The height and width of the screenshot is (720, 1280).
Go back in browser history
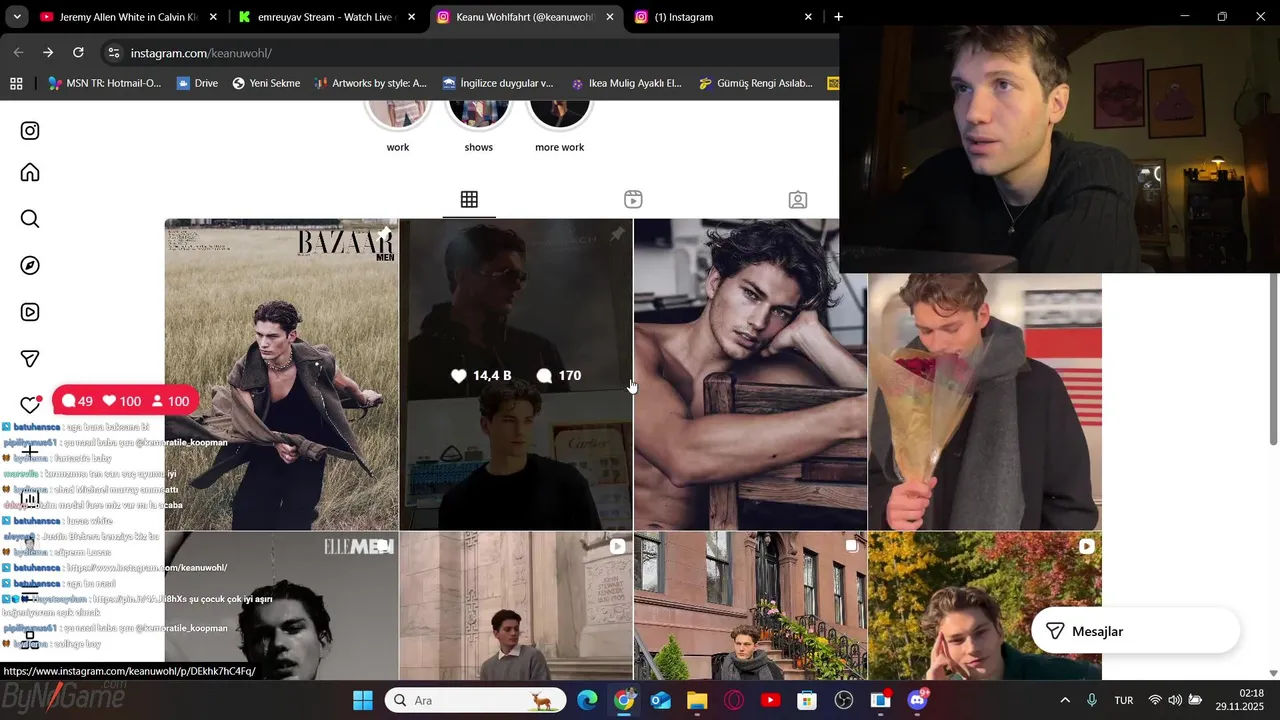click(18, 52)
